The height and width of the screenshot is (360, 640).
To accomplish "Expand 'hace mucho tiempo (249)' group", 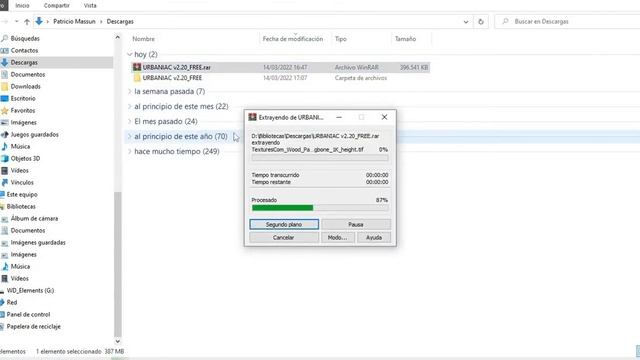I will (129, 151).
